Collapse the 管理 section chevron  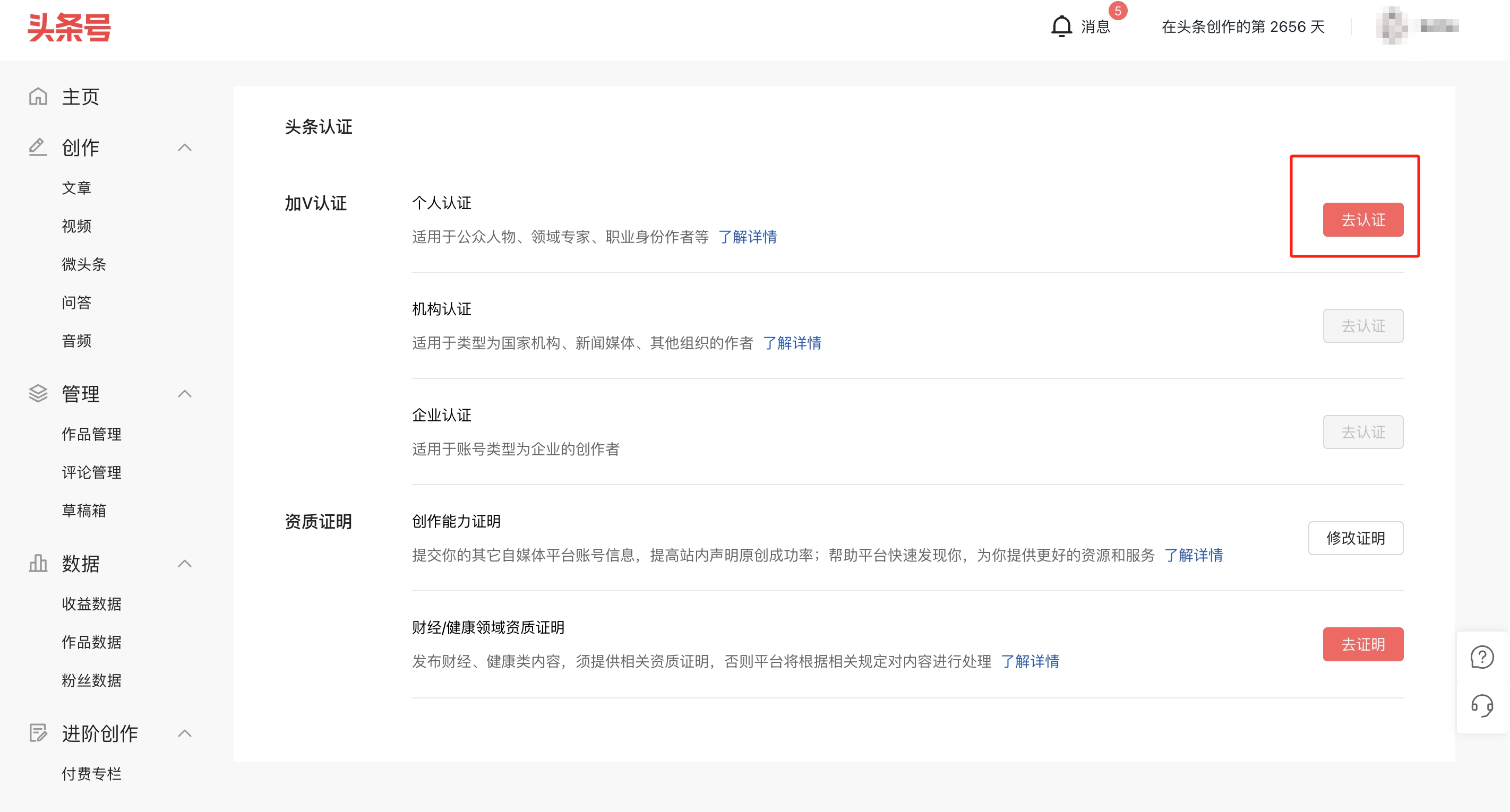point(185,394)
